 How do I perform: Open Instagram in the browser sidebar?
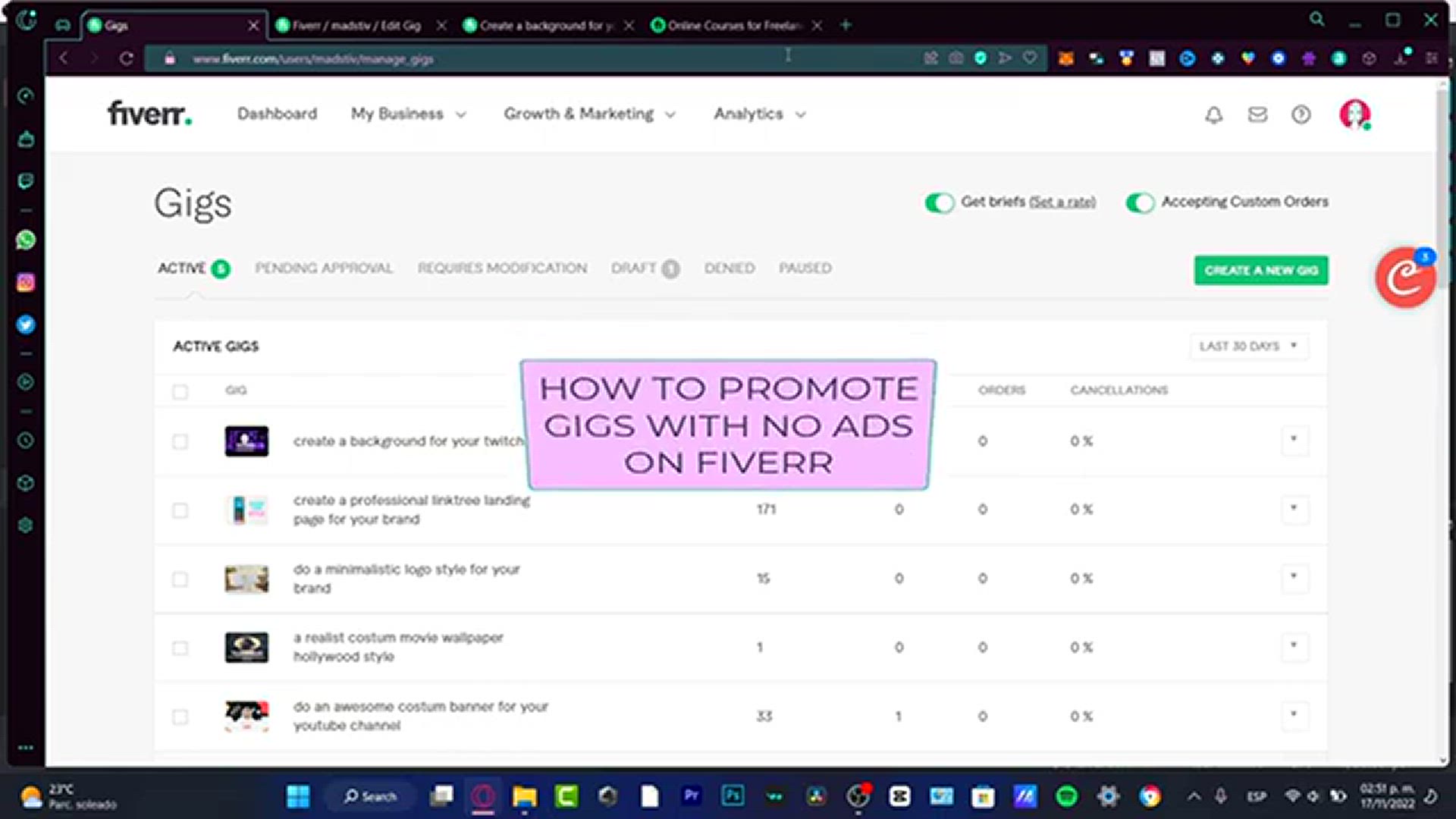[26, 282]
